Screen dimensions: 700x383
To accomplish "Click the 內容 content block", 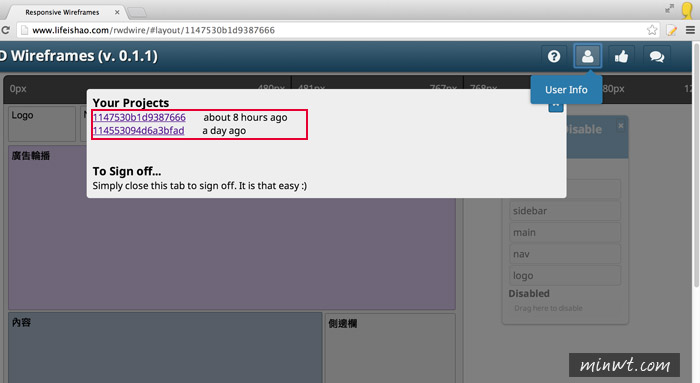I will [x=165, y=347].
